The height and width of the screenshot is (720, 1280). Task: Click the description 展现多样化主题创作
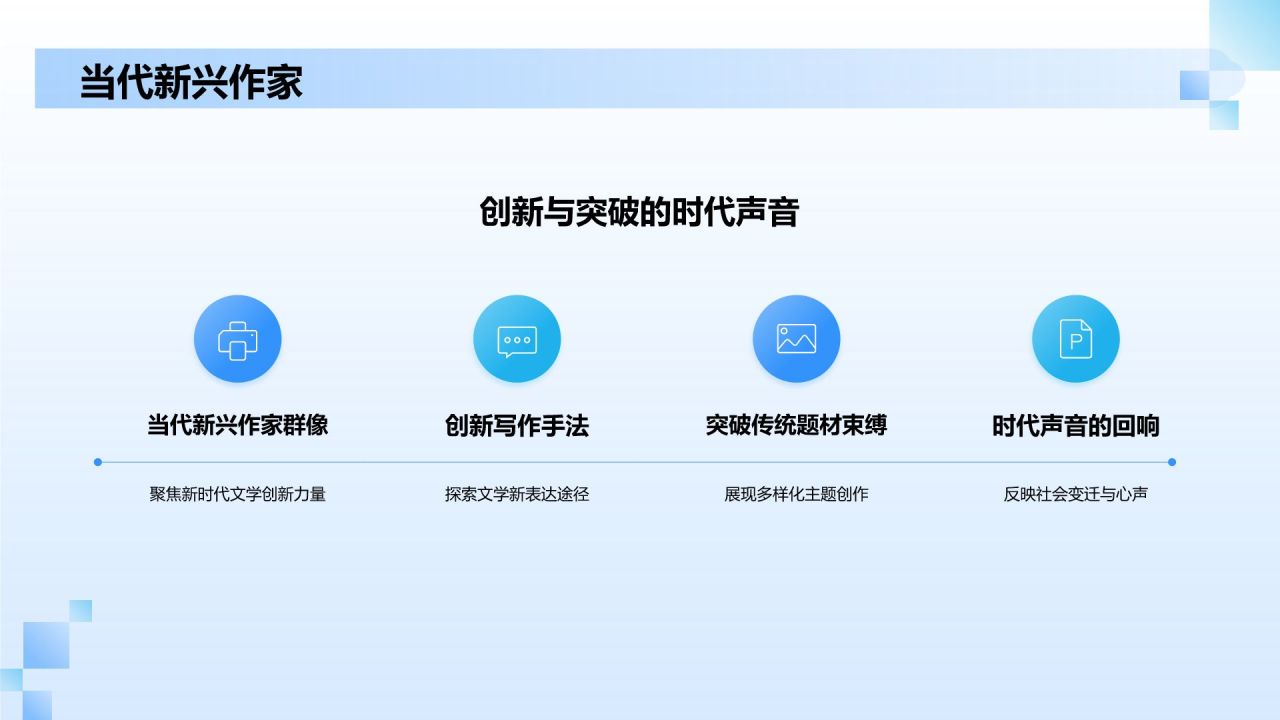coord(796,494)
